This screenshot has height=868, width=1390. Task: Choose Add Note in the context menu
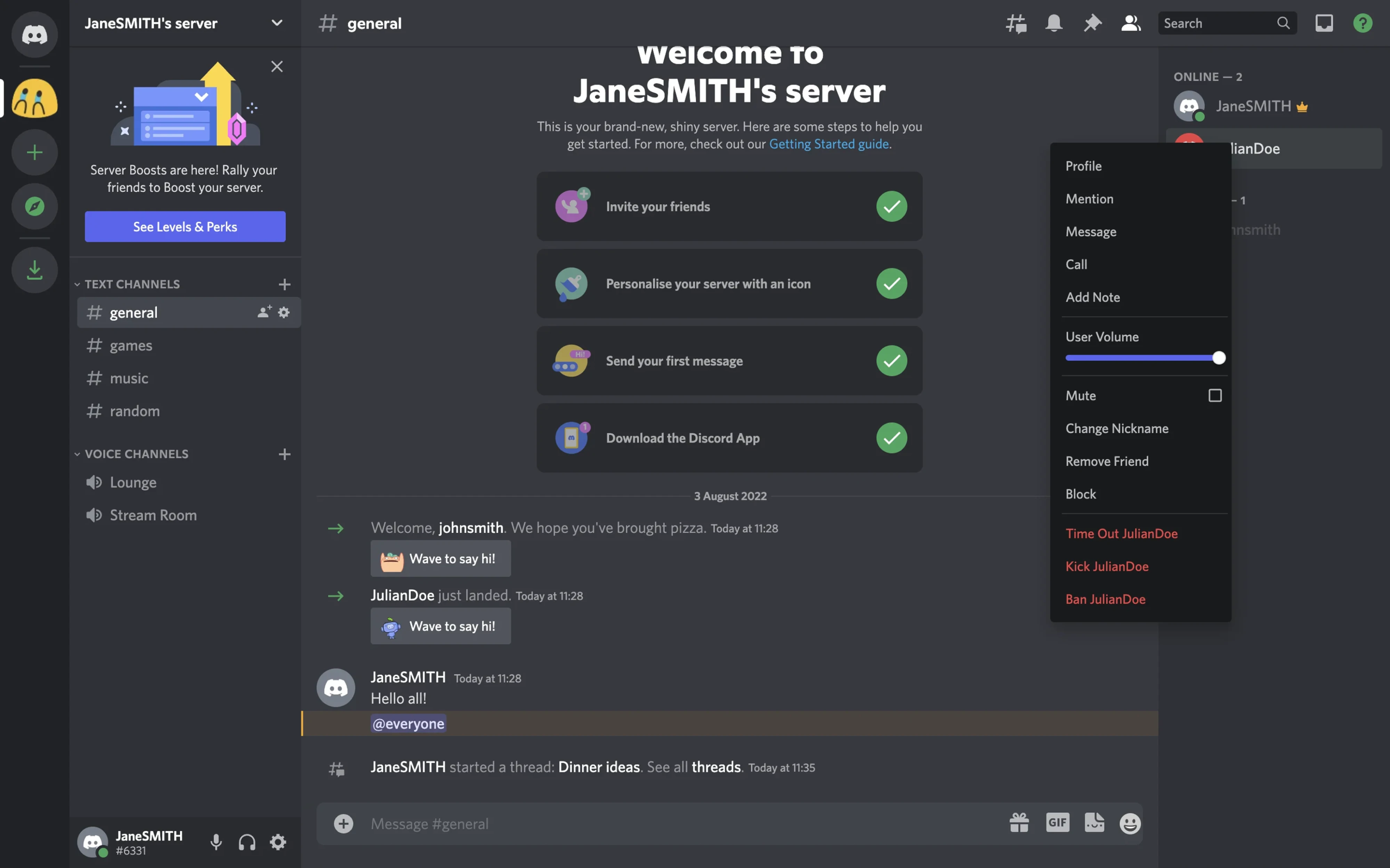pyautogui.click(x=1141, y=297)
